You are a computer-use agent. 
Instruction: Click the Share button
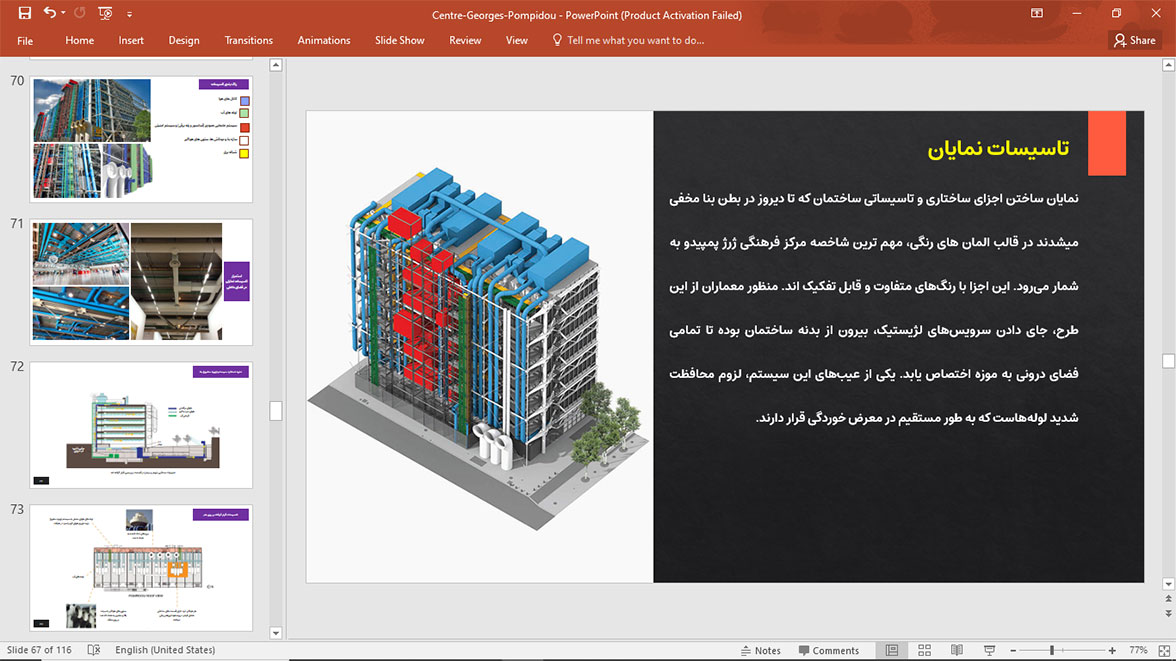pos(1135,41)
